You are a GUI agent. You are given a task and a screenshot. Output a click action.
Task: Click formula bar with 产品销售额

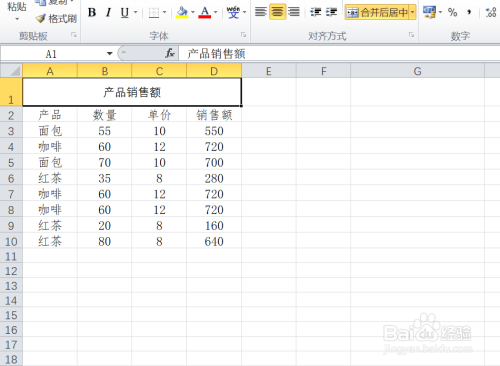(339, 54)
